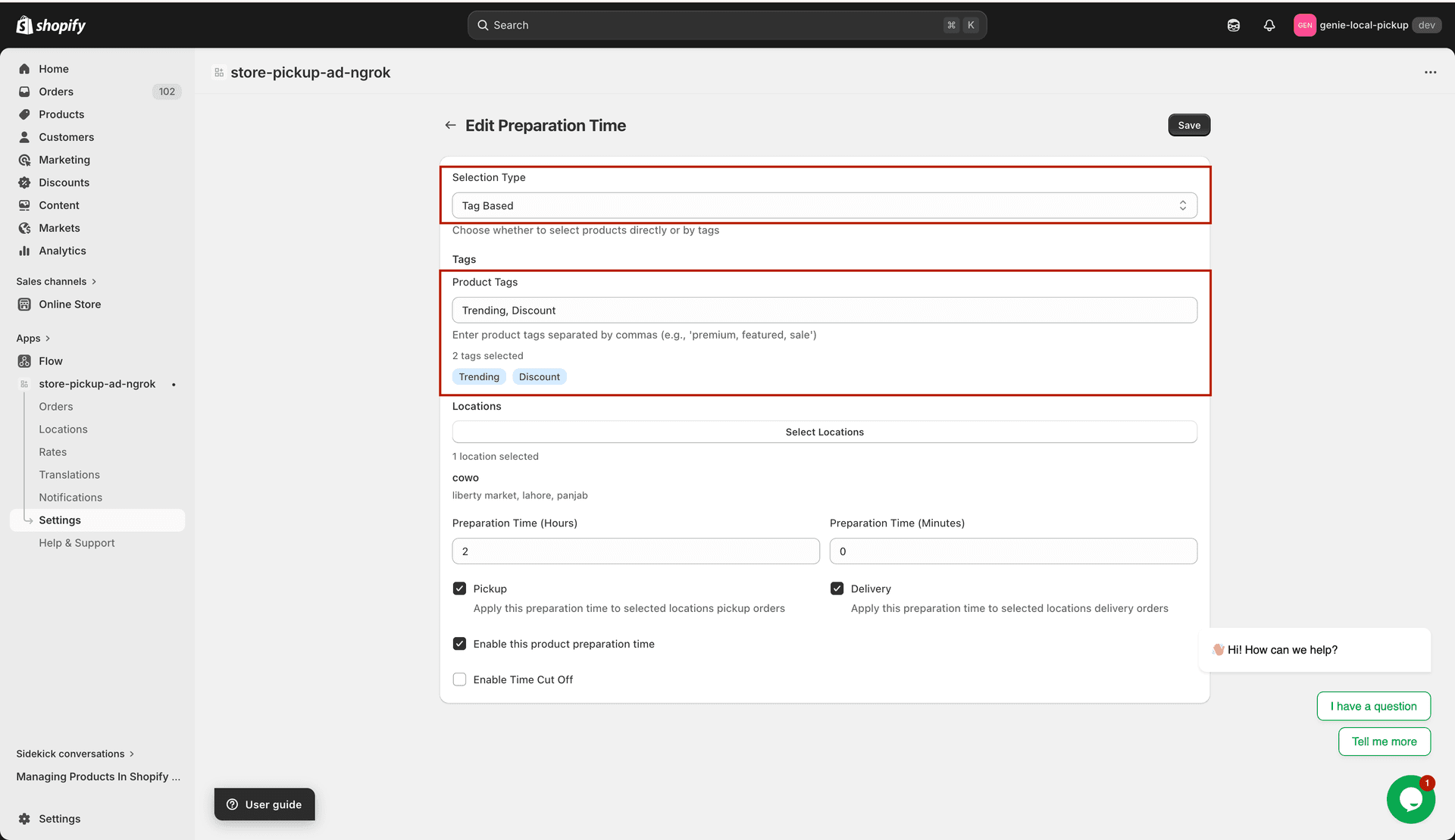Open the Online Store channel
Image resolution: width=1455 pixels, height=840 pixels.
(70, 304)
